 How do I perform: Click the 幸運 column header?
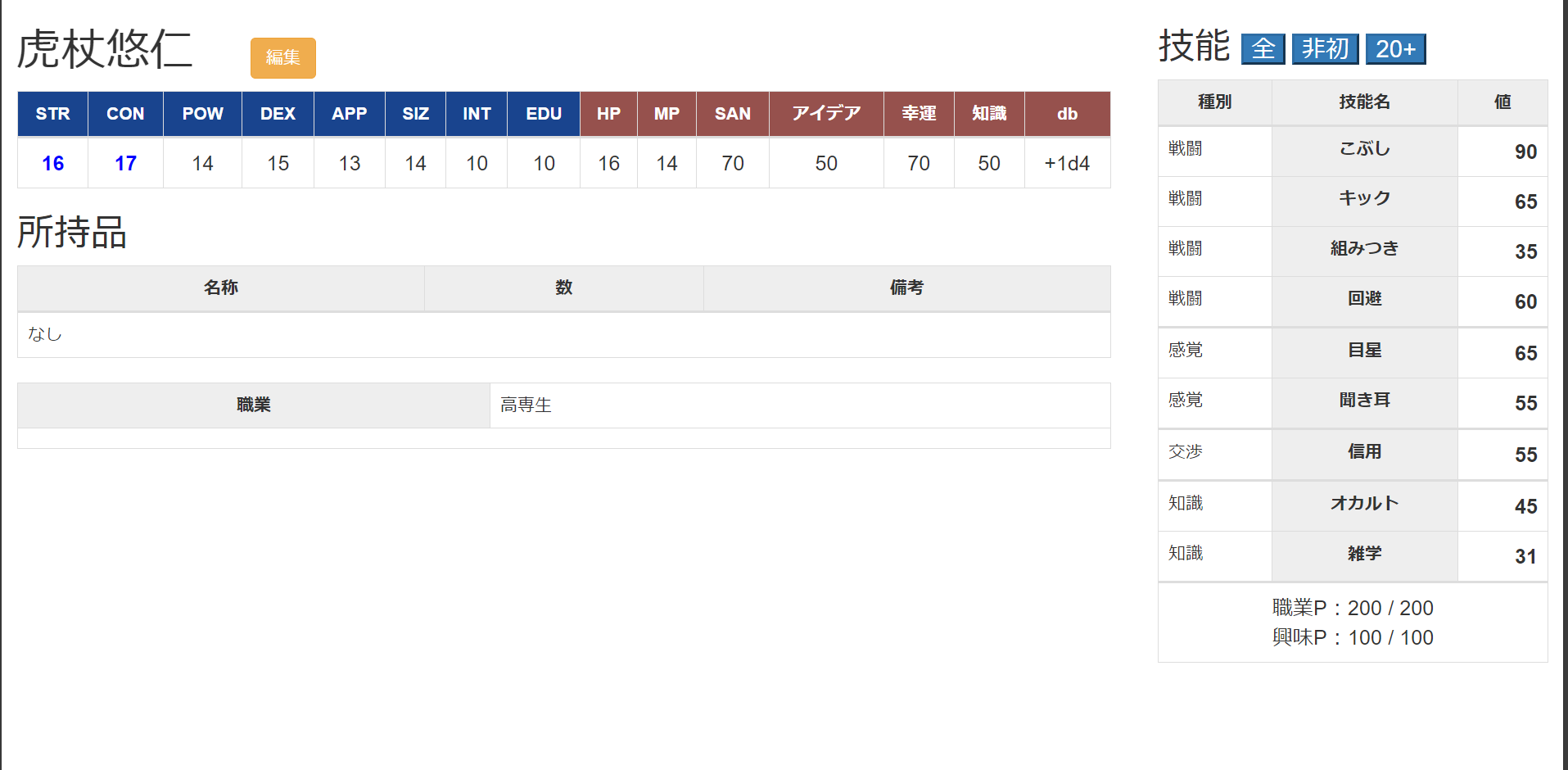point(919,114)
